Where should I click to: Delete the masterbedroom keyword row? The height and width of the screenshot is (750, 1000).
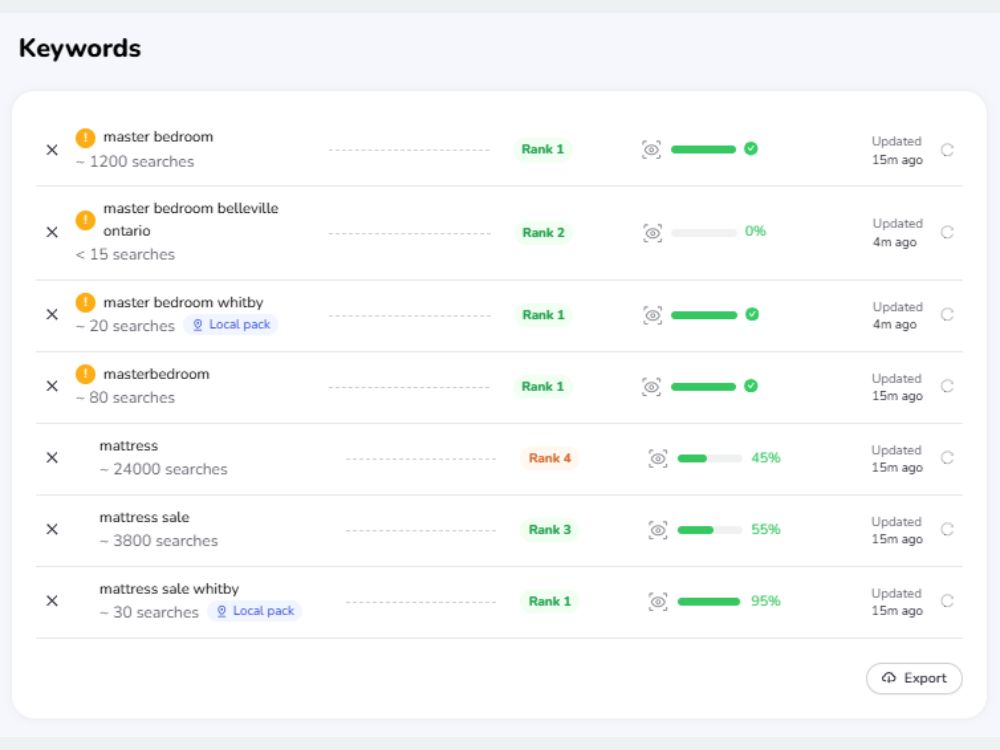point(52,386)
